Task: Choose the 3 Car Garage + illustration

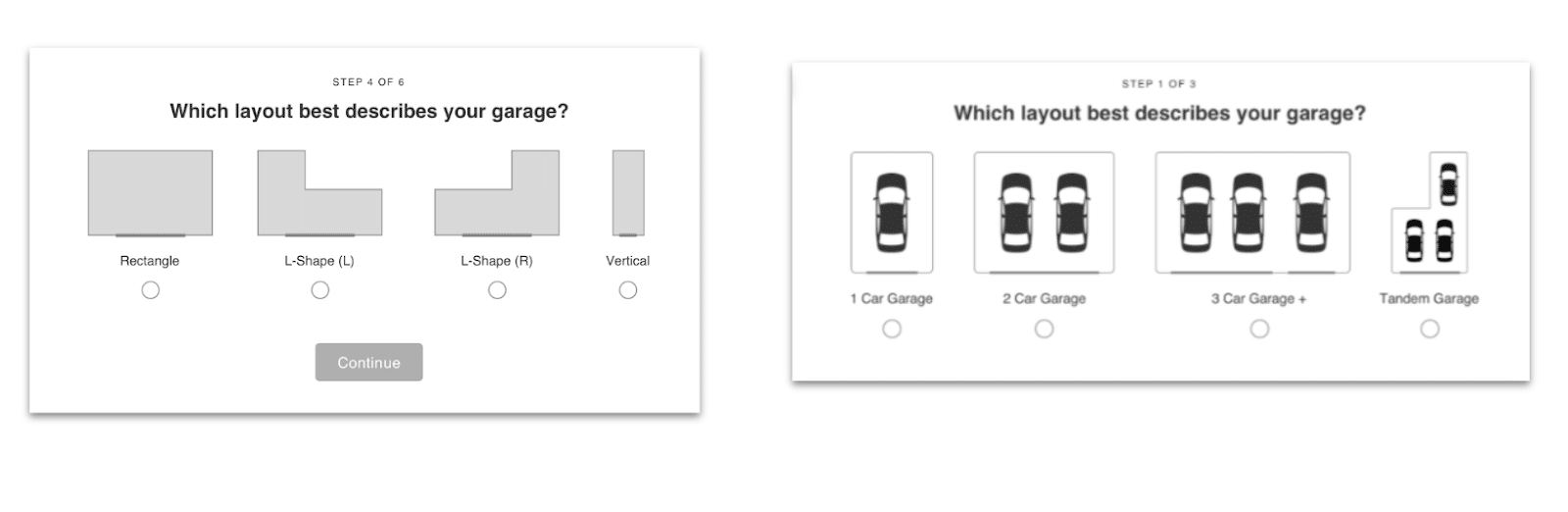Action: point(1252,212)
